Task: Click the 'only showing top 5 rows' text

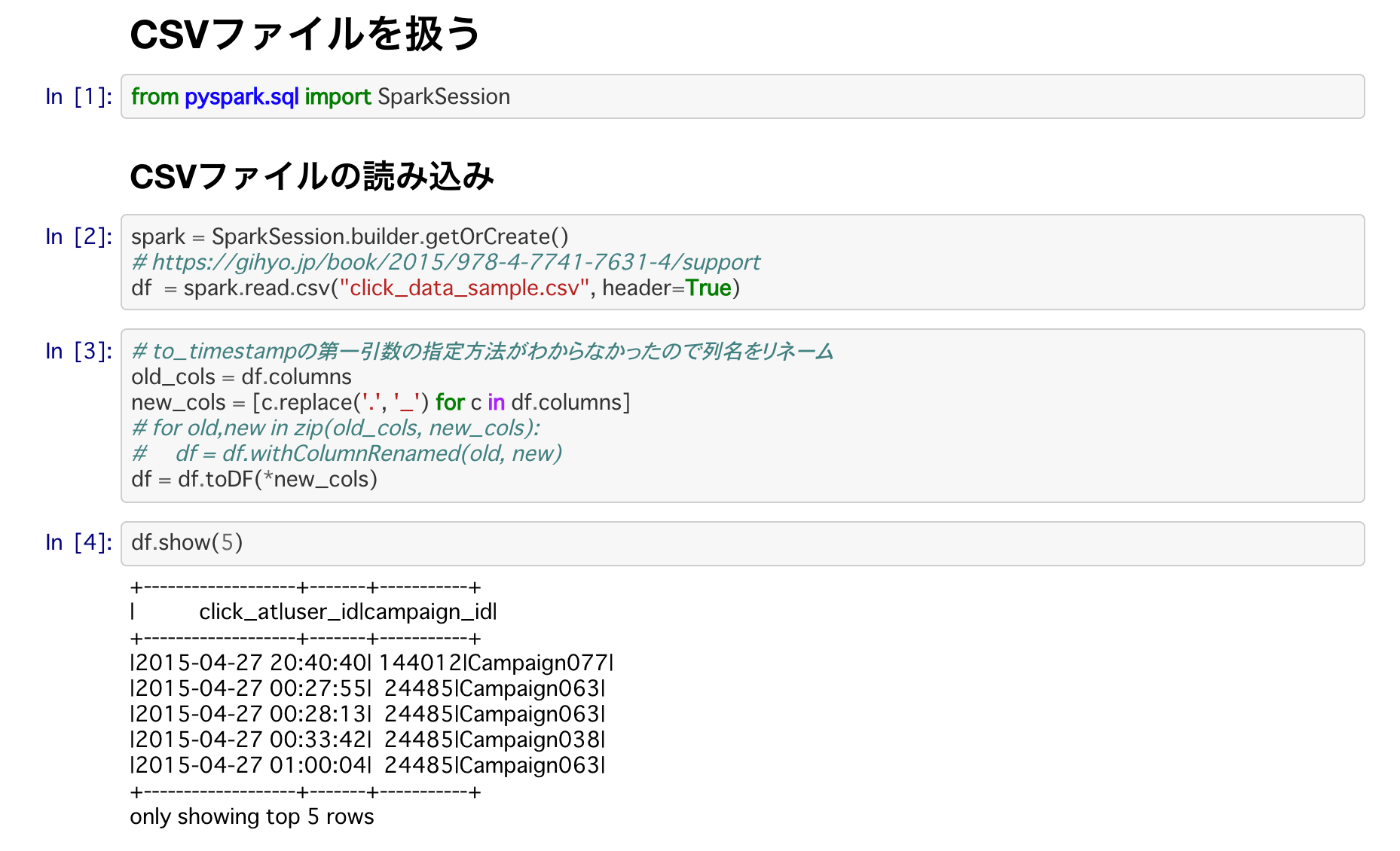Action: click(x=252, y=816)
